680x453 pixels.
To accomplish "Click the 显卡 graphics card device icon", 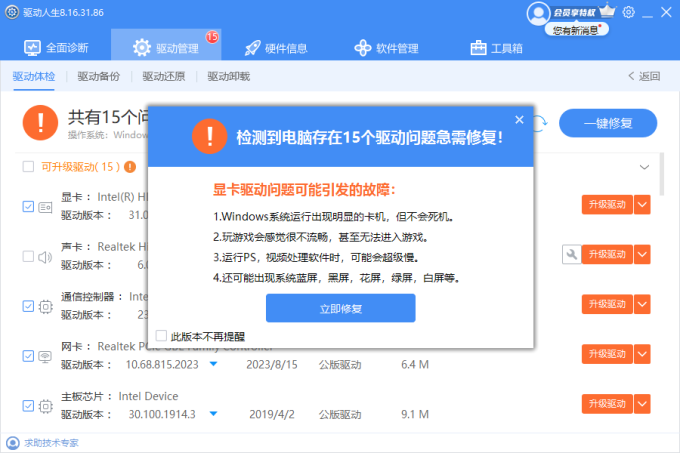I will coord(45,207).
